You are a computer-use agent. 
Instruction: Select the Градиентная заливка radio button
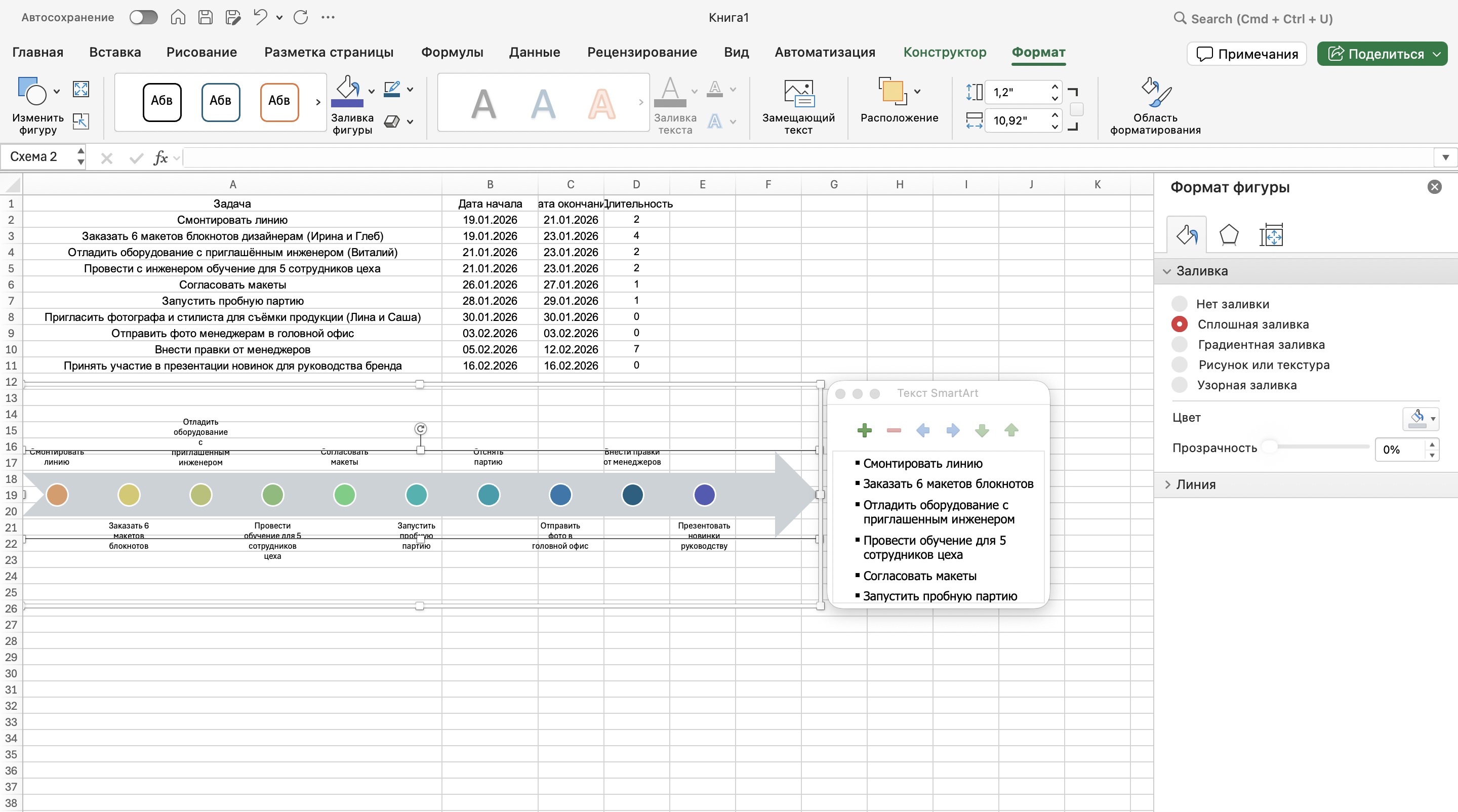pos(1180,345)
